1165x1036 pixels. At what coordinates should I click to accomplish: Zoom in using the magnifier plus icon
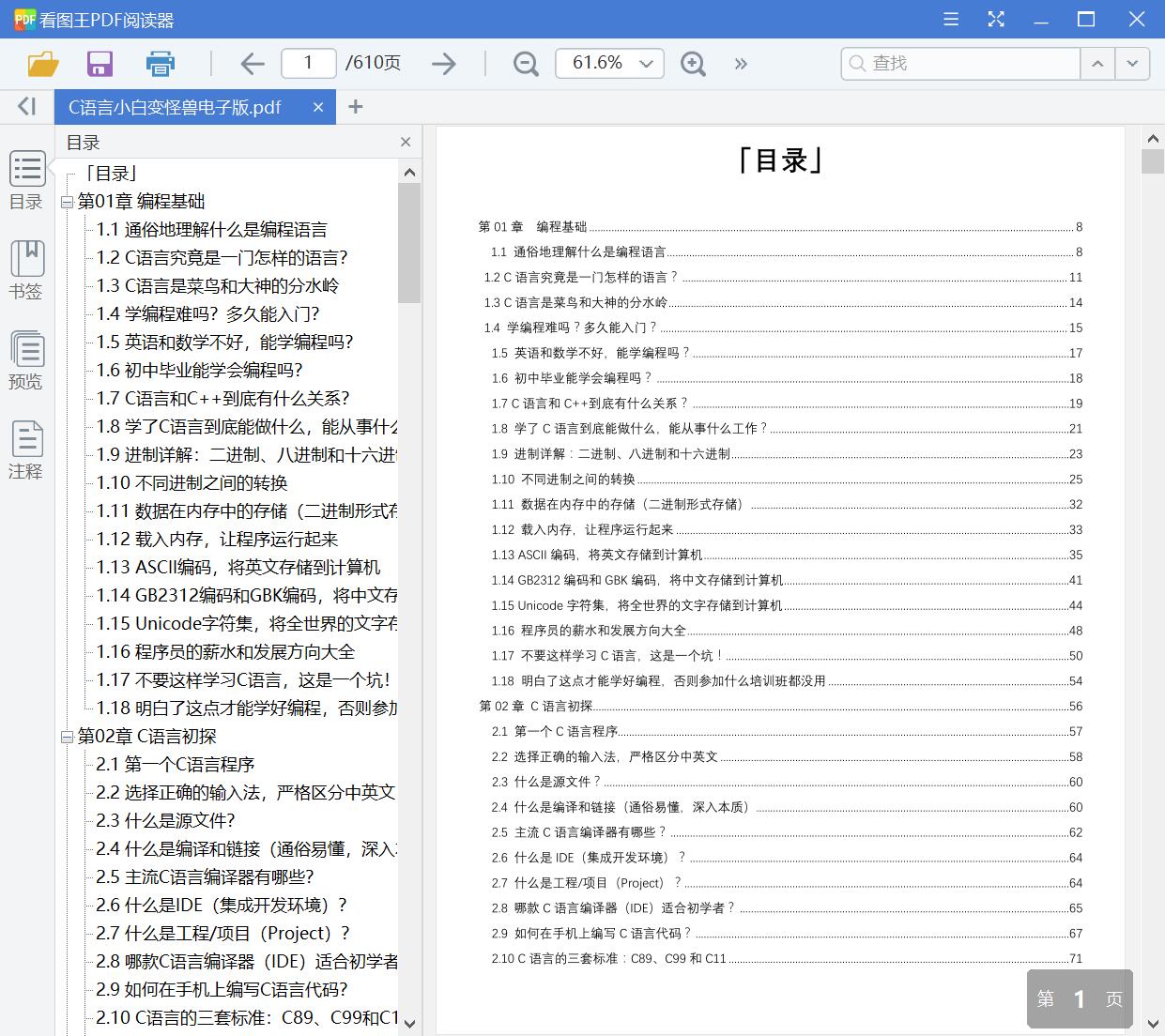[693, 63]
